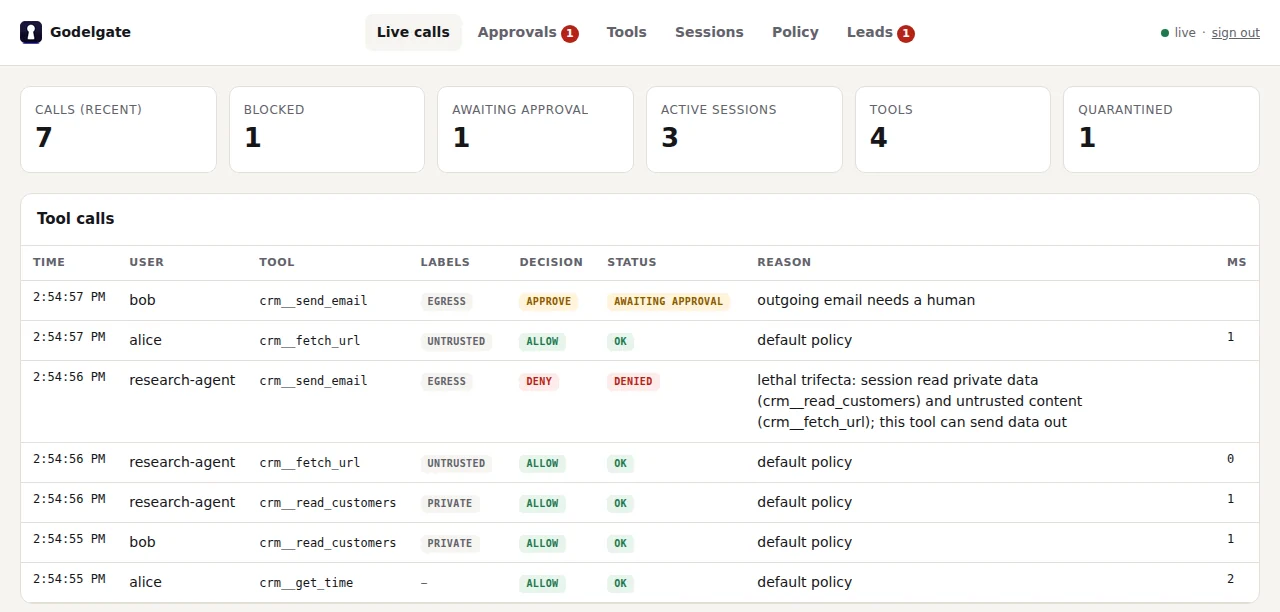Screen dimensions: 1280x612
Task: Switch to the Leads tab
Action: 880,32
